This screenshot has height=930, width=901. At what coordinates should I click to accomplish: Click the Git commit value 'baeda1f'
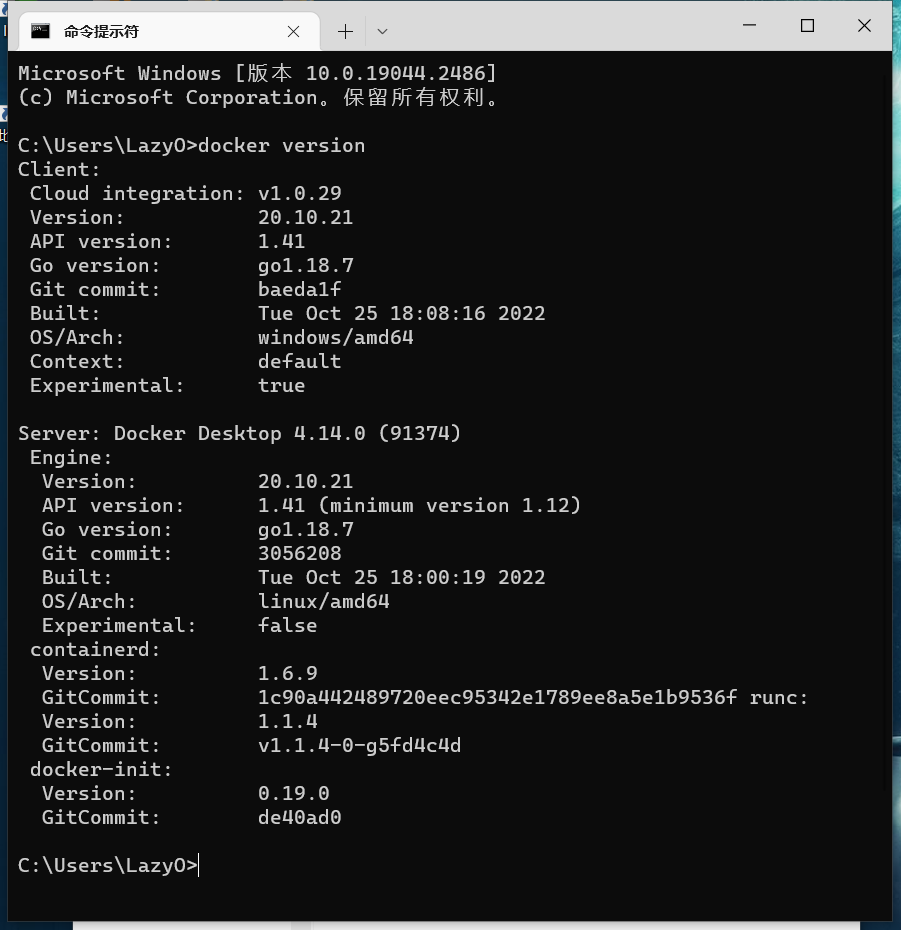click(300, 289)
